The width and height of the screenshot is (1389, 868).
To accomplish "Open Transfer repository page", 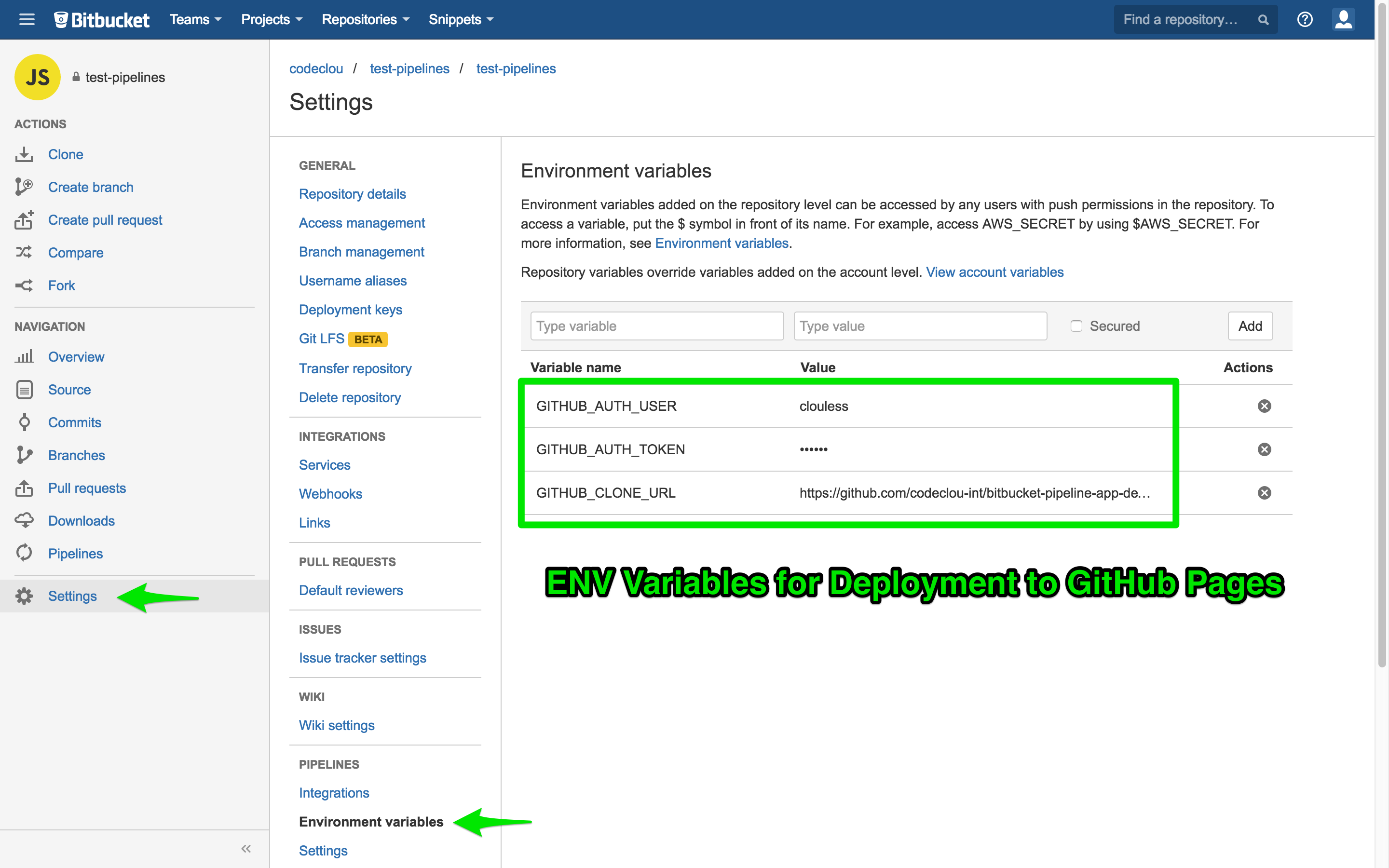I will click(x=354, y=368).
